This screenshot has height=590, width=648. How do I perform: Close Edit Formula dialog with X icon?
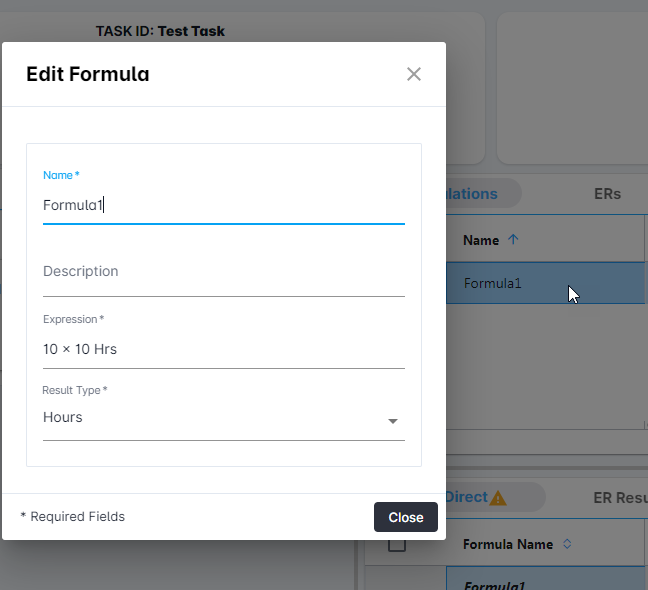(x=414, y=74)
